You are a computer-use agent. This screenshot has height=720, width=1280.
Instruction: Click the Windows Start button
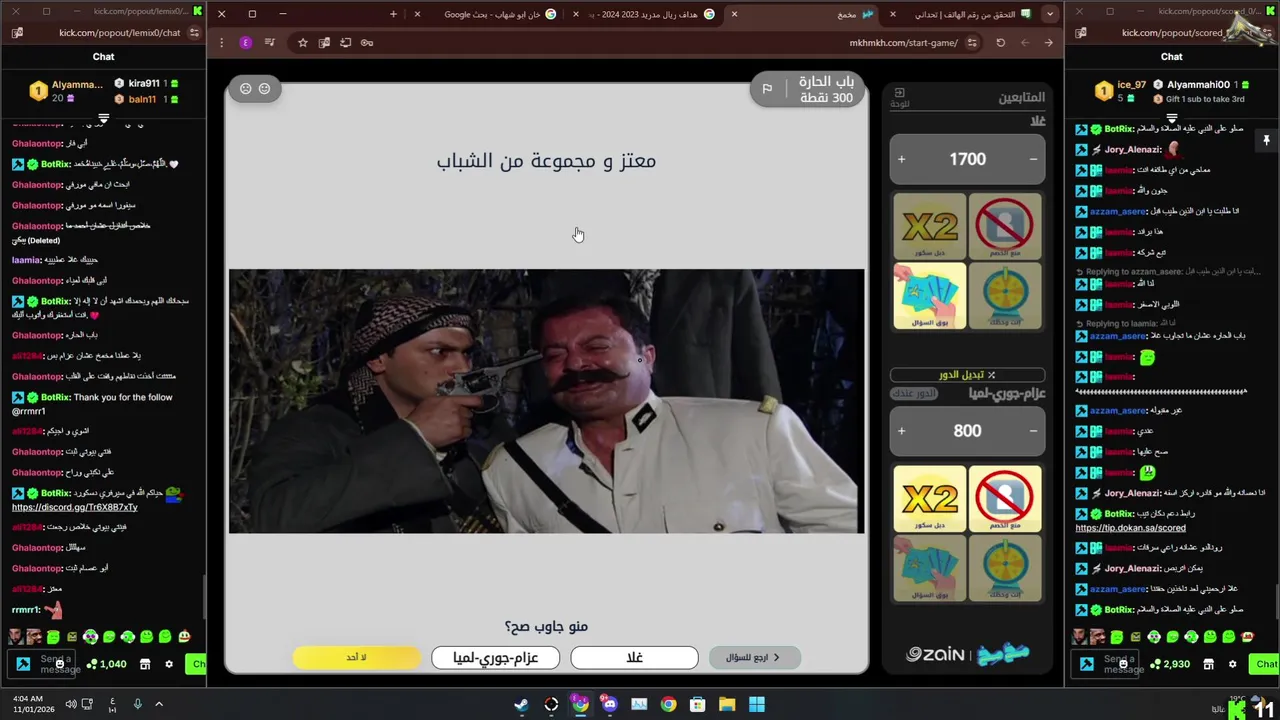757,705
